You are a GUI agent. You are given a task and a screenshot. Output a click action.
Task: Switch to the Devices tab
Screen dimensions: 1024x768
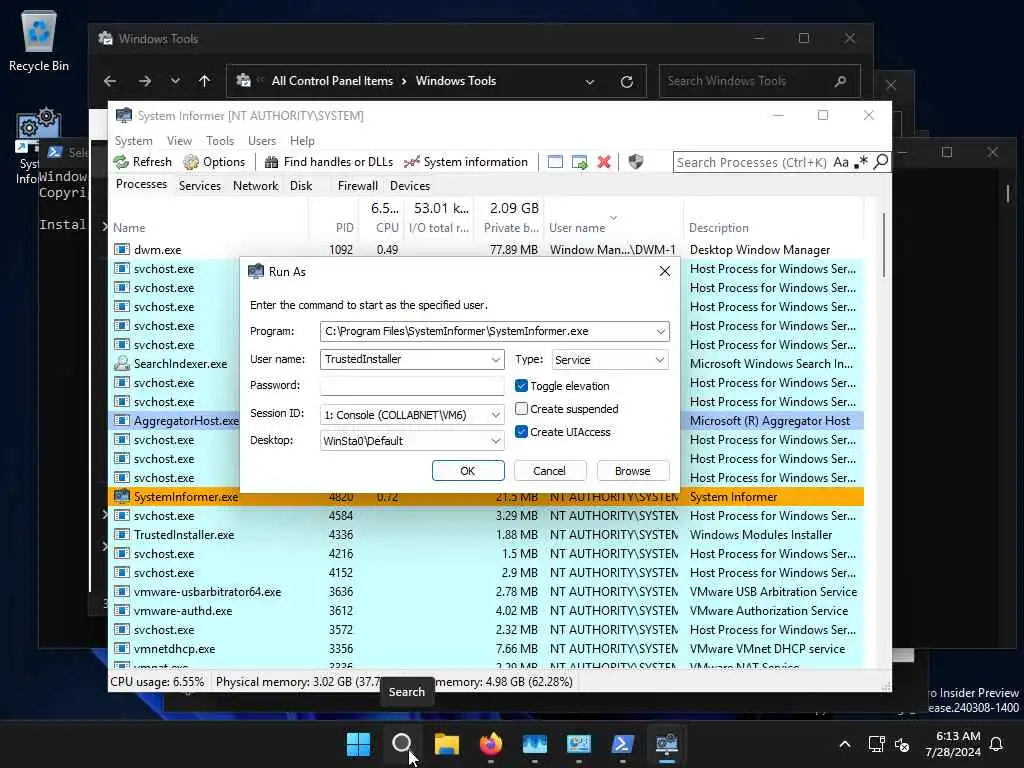click(x=409, y=185)
